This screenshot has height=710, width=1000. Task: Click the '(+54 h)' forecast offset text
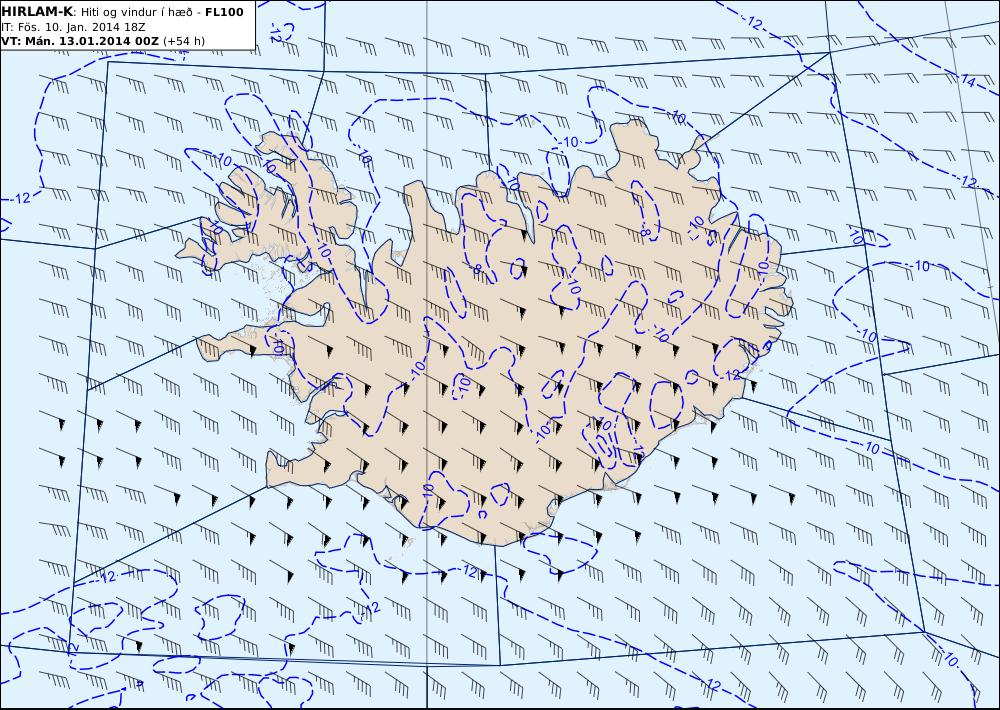point(184,41)
